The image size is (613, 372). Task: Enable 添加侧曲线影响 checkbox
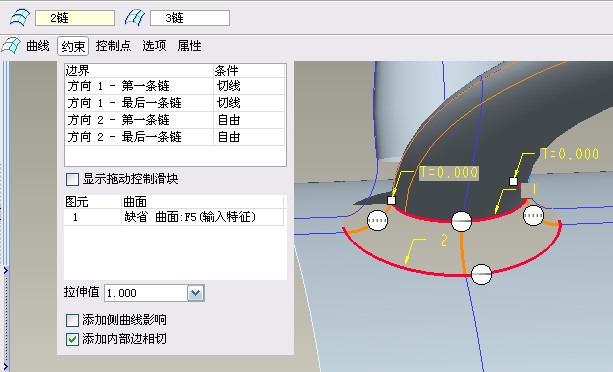72,320
